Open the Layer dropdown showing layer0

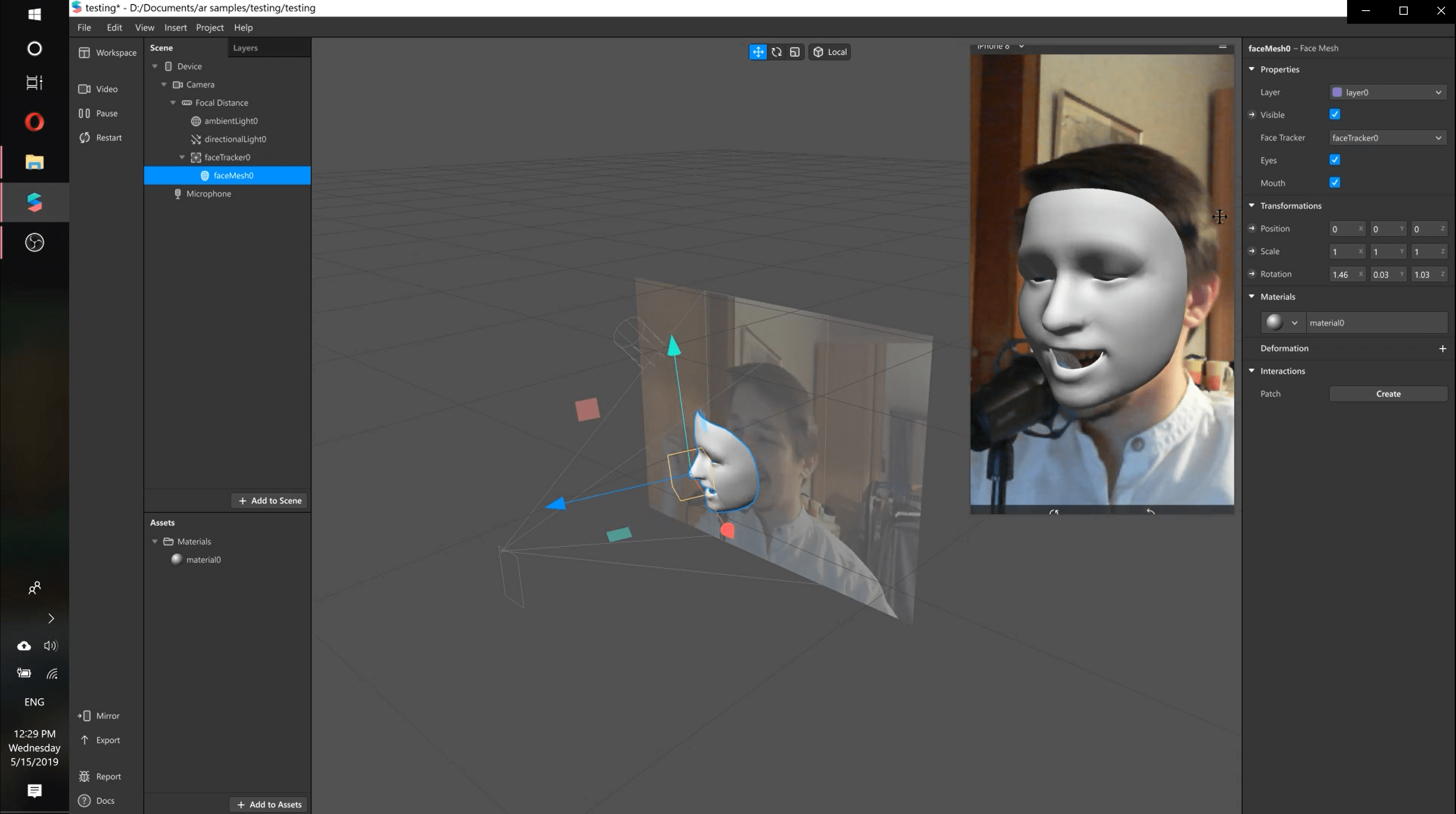click(1387, 92)
